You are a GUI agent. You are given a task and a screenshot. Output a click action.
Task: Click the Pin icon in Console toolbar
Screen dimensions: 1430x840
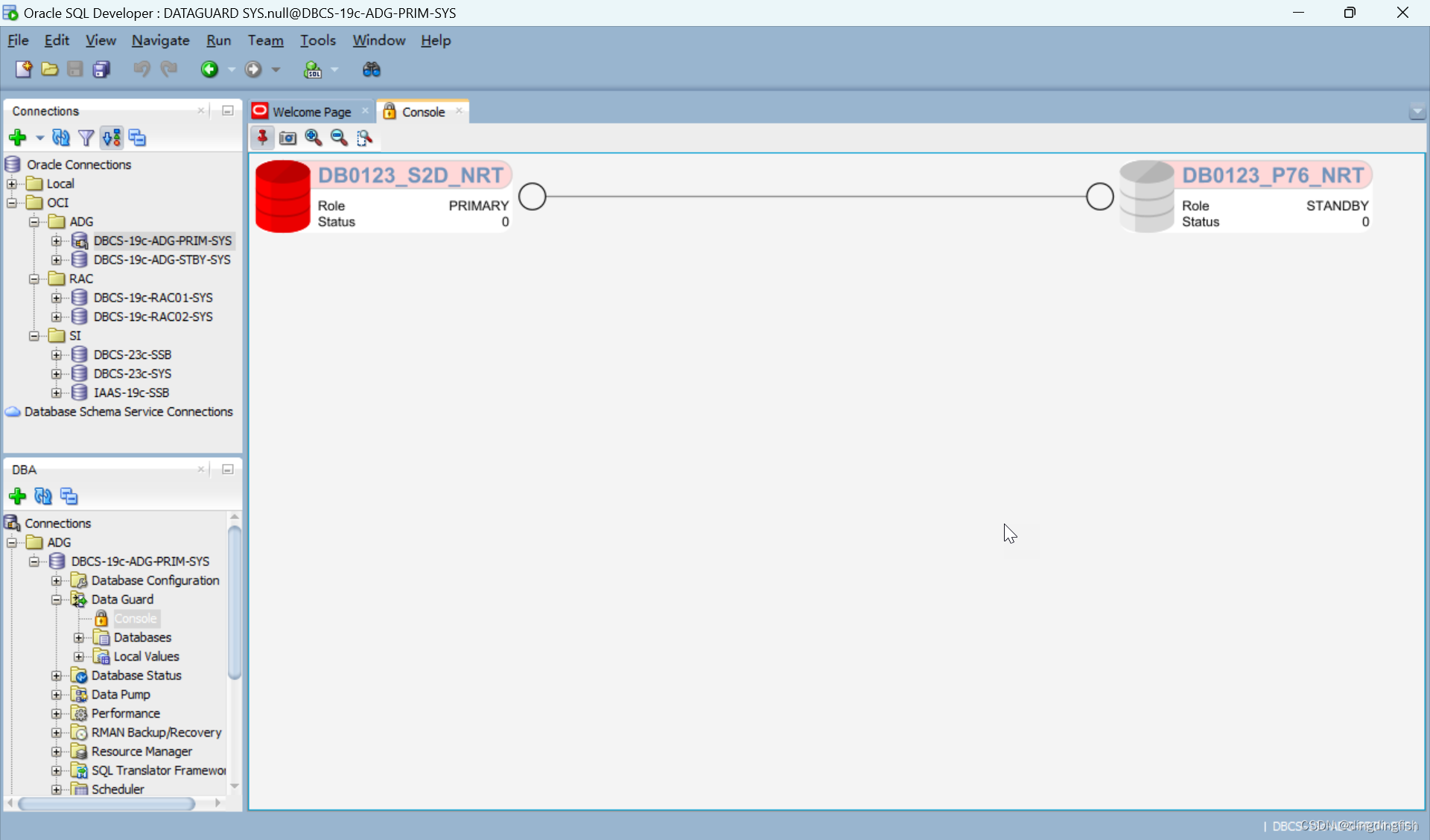[262, 138]
